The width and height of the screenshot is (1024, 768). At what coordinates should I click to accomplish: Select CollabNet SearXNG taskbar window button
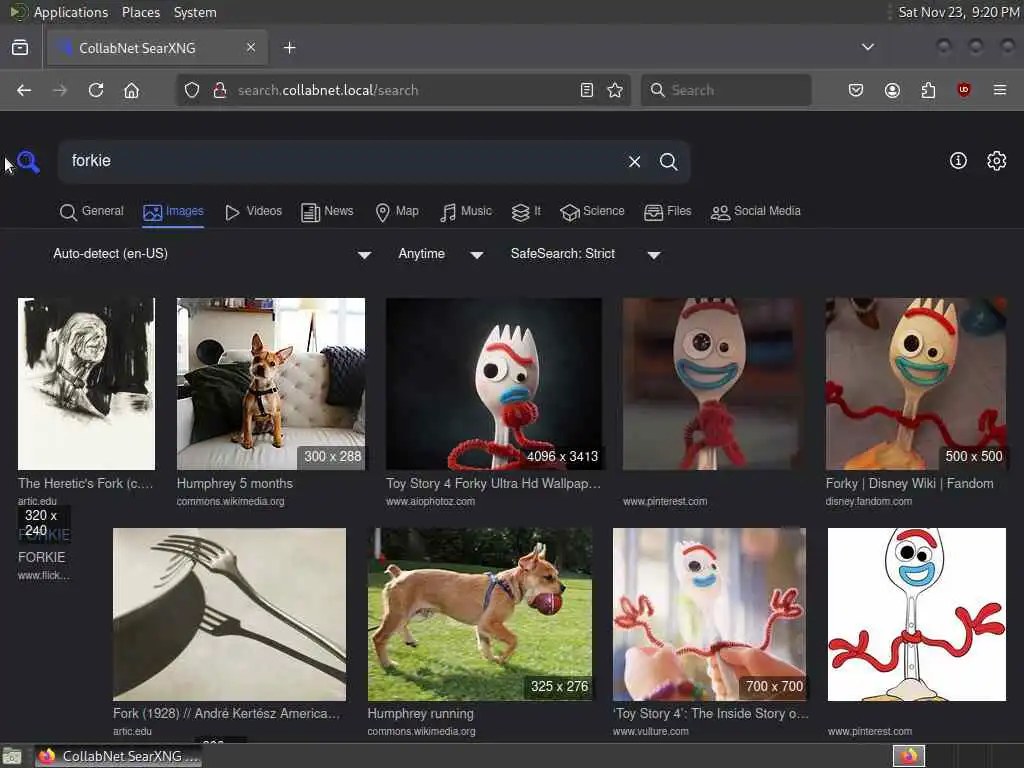118,756
